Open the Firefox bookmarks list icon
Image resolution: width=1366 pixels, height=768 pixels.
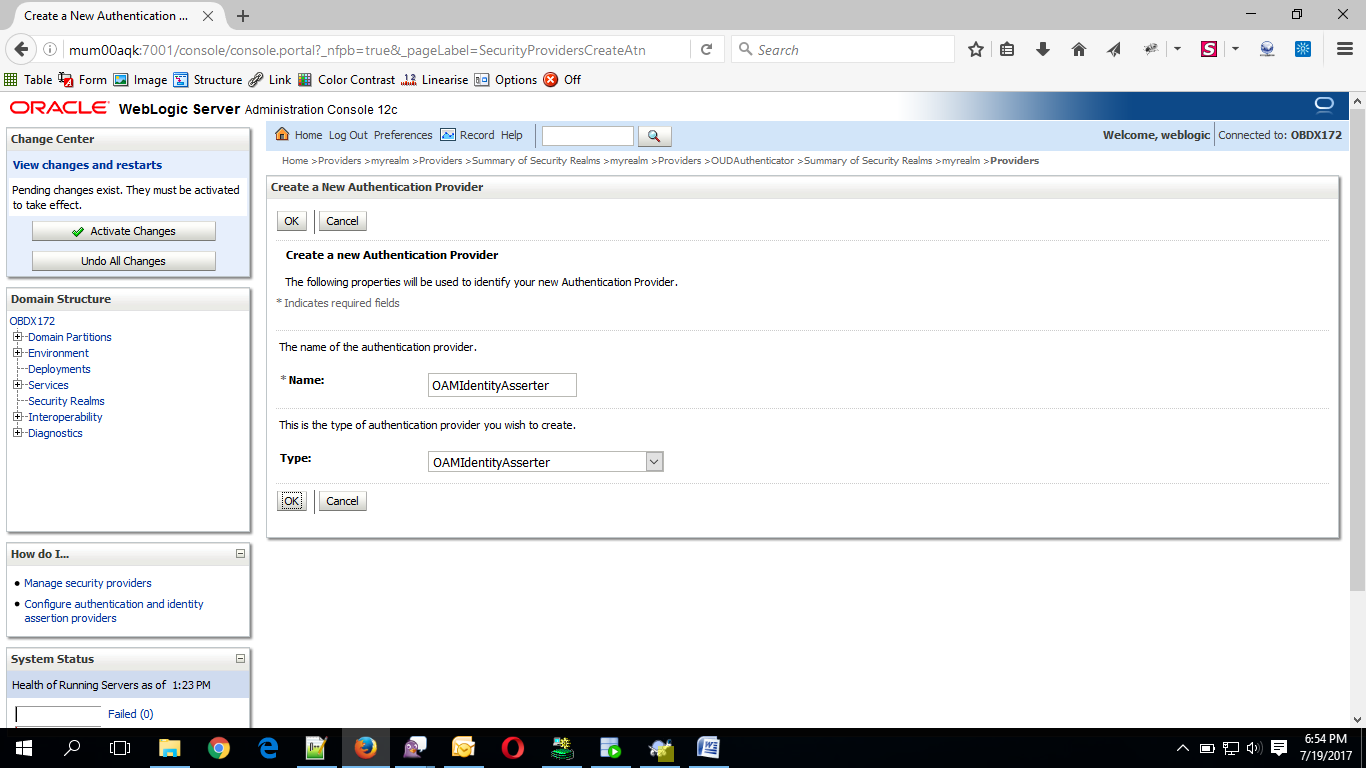coord(1007,49)
